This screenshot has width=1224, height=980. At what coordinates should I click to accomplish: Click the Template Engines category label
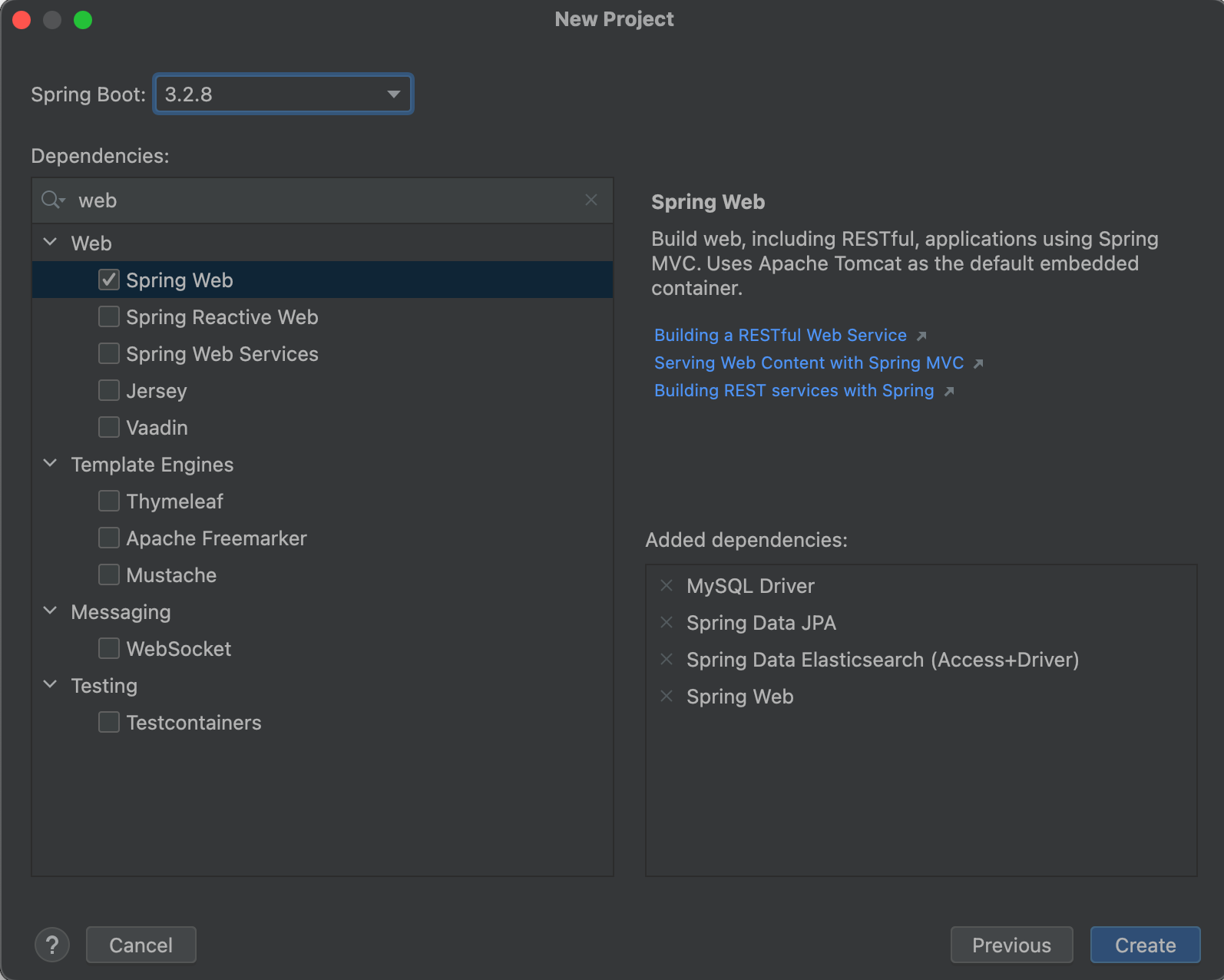[x=152, y=465]
